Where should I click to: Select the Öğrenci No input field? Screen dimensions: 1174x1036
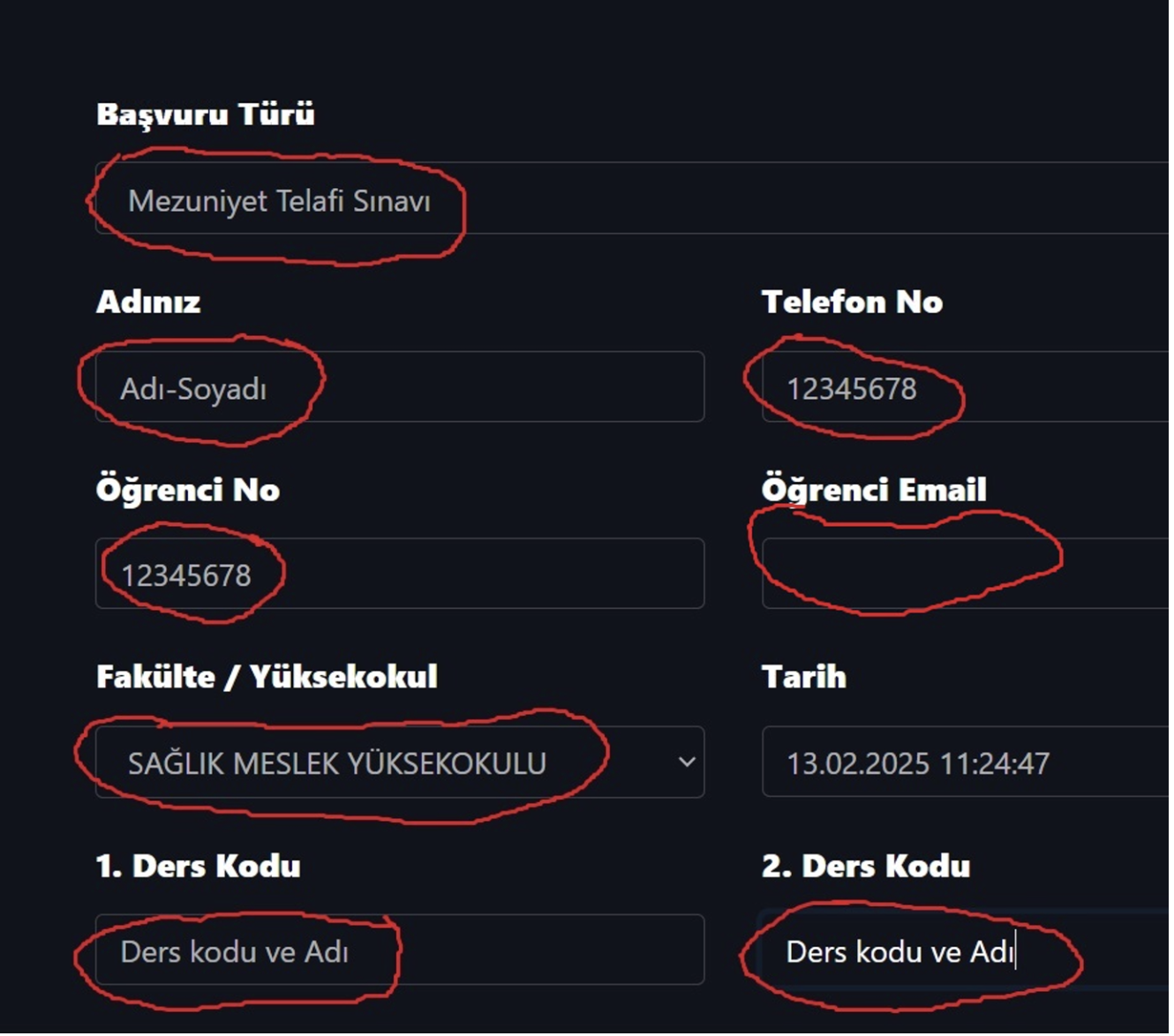399,574
